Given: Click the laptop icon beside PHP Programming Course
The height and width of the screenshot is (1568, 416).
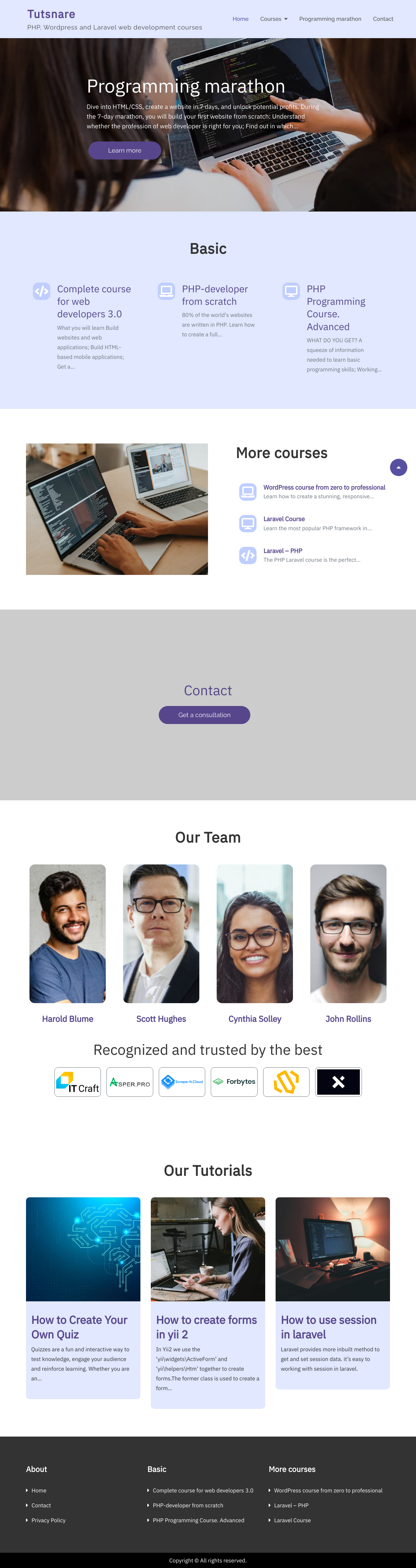Looking at the screenshot, I should point(291,291).
